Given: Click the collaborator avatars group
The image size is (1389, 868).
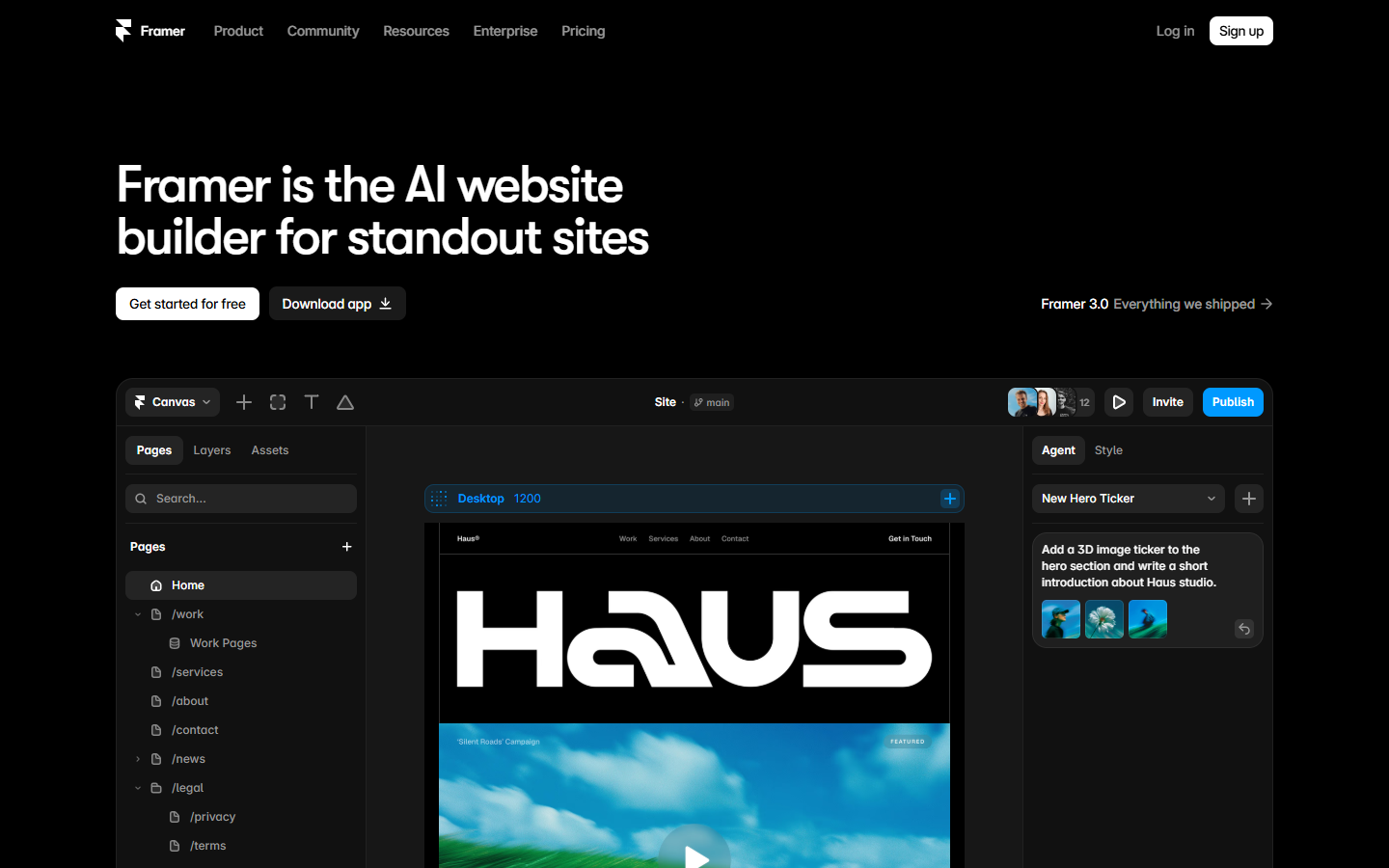Looking at the screenshot, I should 1050,402.
